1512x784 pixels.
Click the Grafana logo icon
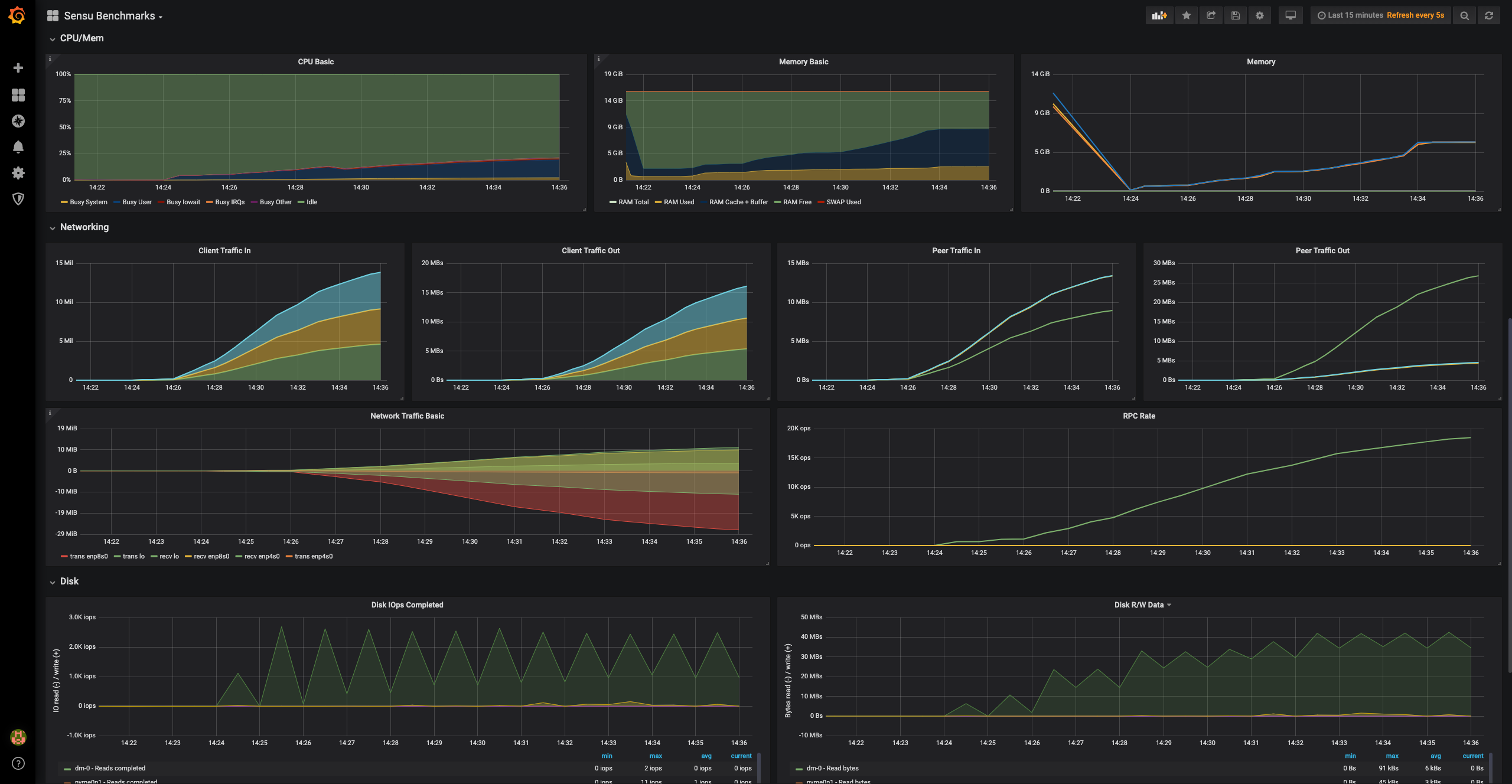(17, 15)
